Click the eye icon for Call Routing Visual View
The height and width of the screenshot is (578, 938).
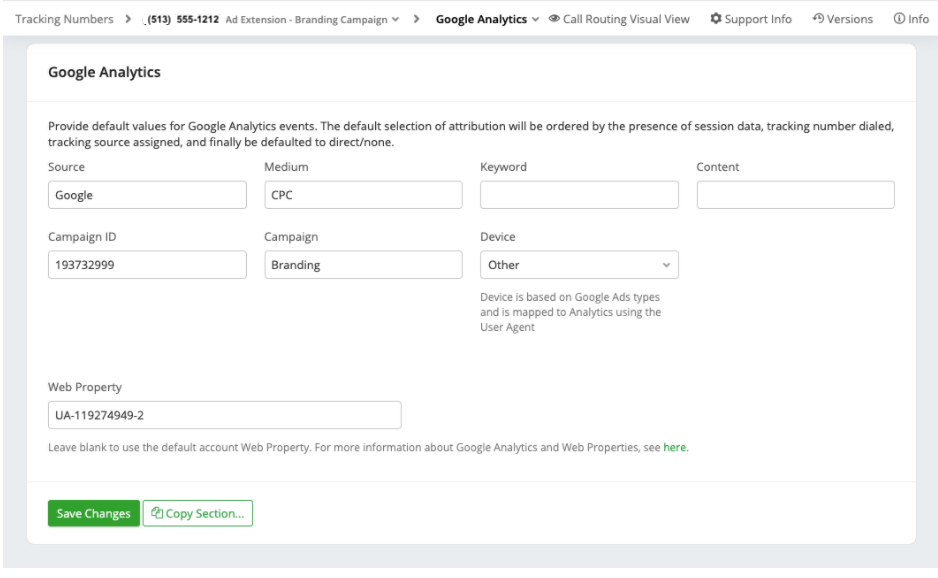click(x=554, y=20)
